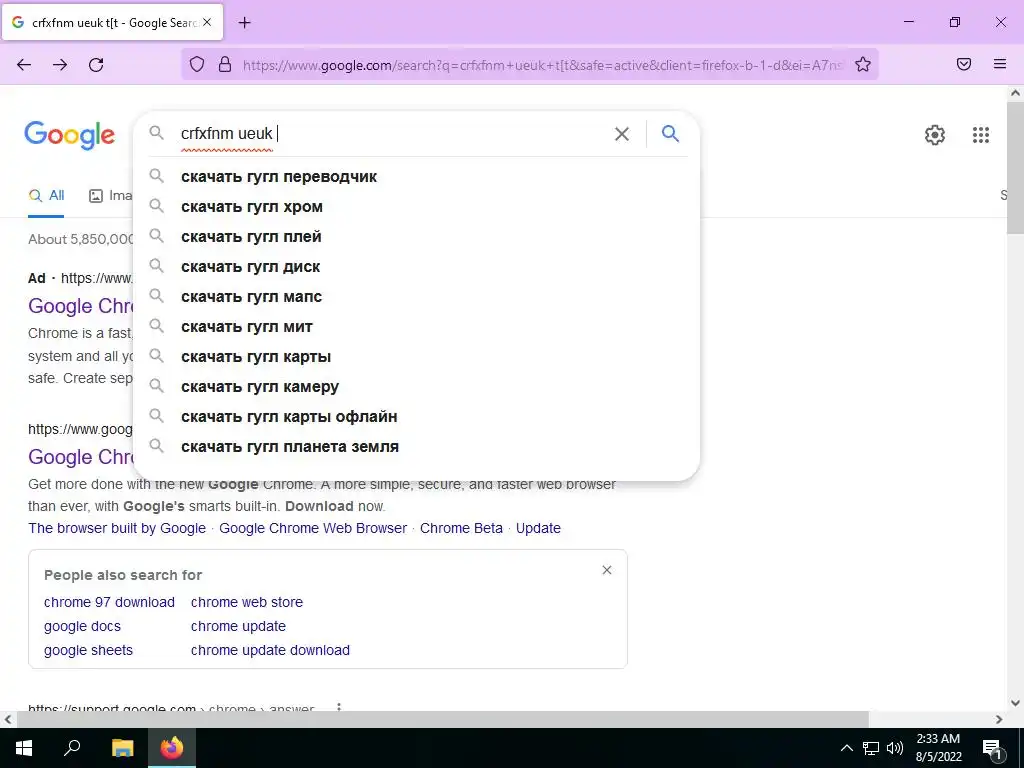This screenshot has height=768, width=1024.
Task: Search for google sheets
Action: point(88,650)
